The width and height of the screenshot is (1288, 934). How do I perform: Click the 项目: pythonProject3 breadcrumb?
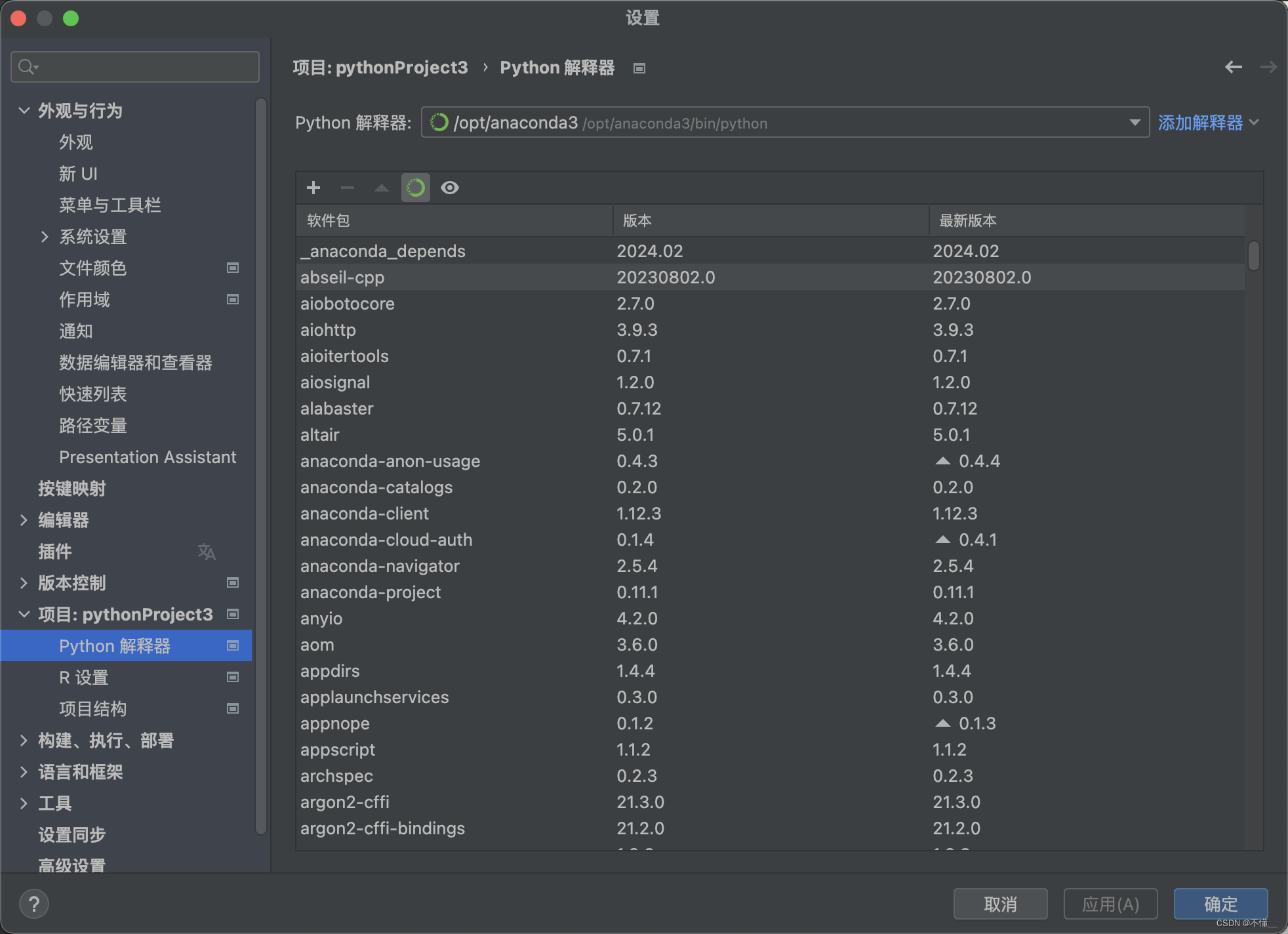coord(380,68)
